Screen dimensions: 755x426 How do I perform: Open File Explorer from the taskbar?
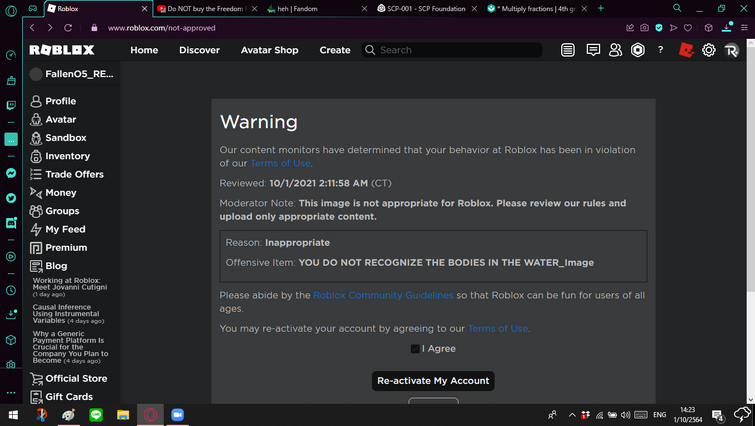point(123,415)
